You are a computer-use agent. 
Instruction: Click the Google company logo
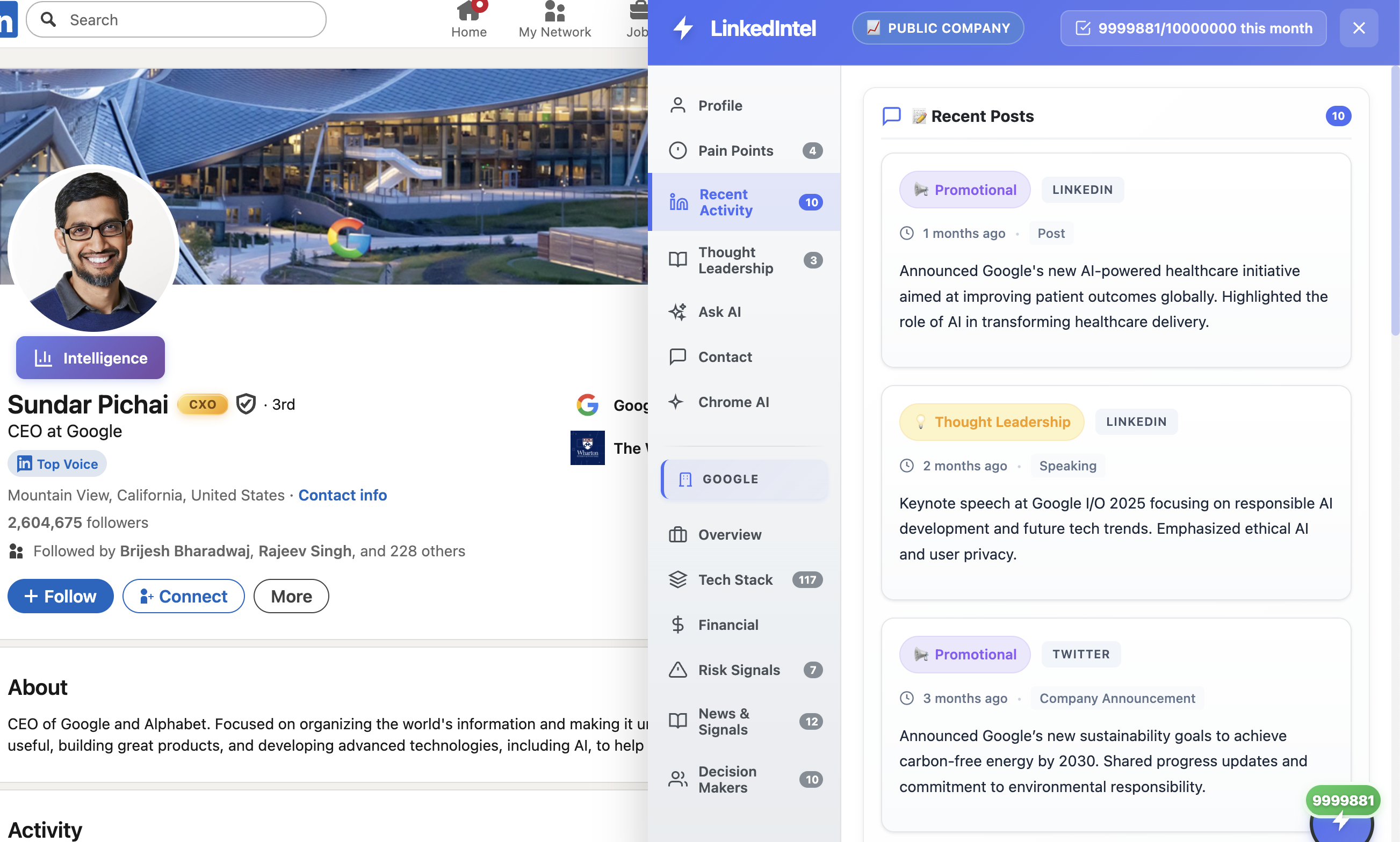(588, 404)
